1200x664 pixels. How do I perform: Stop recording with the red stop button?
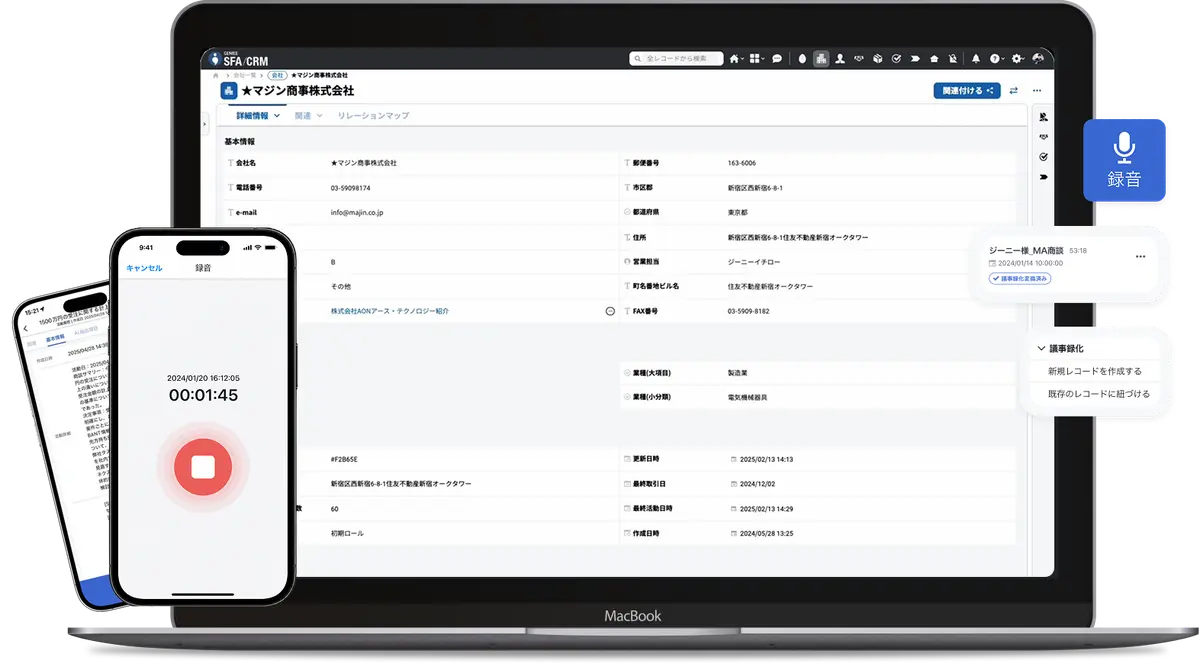(203, 467)
